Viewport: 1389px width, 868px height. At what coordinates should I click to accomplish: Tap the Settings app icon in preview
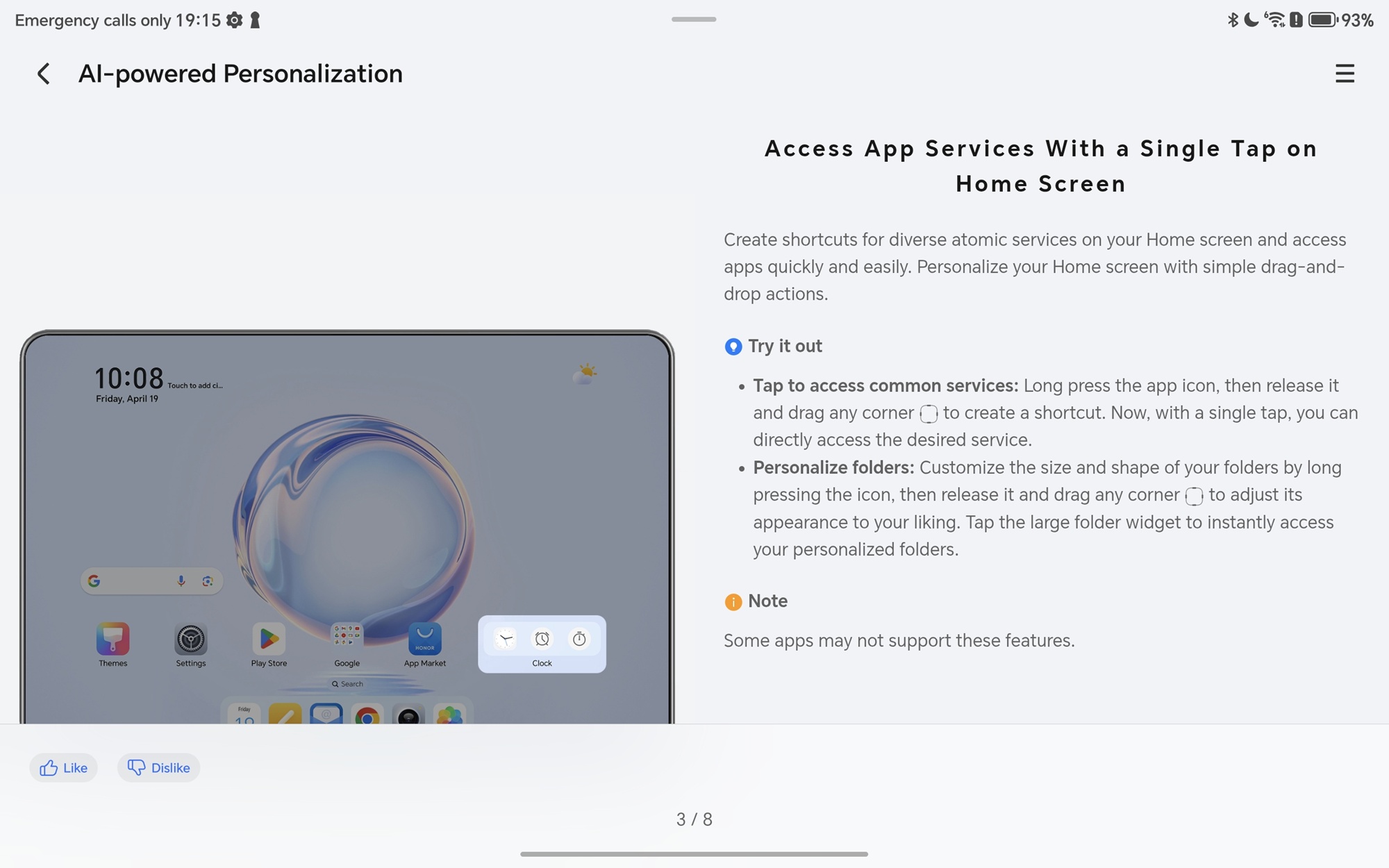point(191,639)
